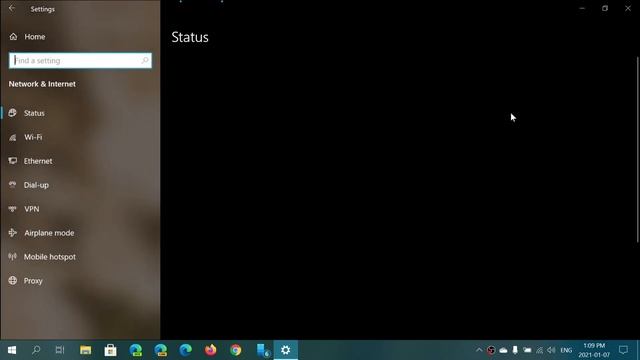Open Task View on the taskbar

(x=60, y=350)
